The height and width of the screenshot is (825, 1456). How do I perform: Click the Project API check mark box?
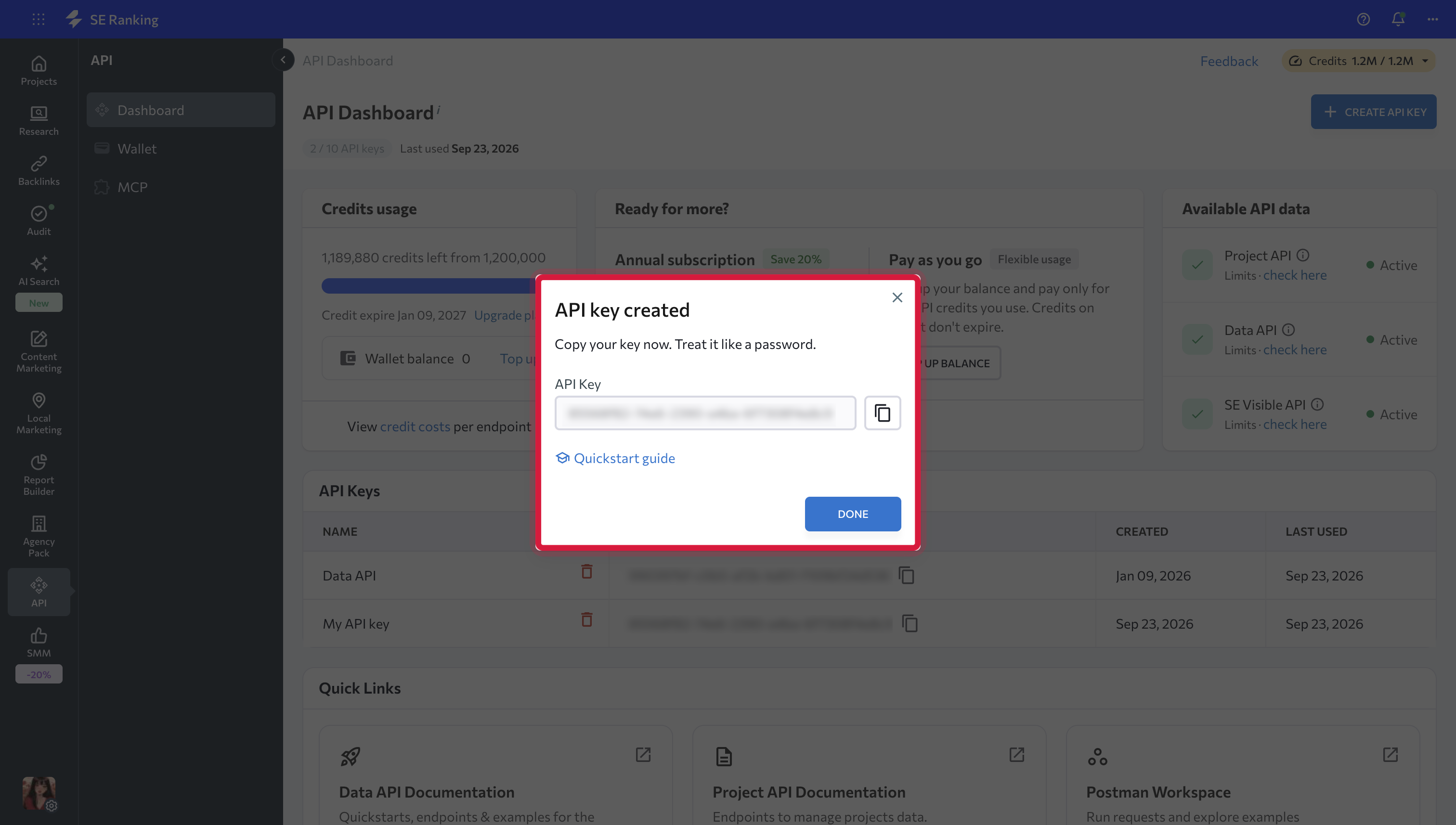tap(1197, 265)
